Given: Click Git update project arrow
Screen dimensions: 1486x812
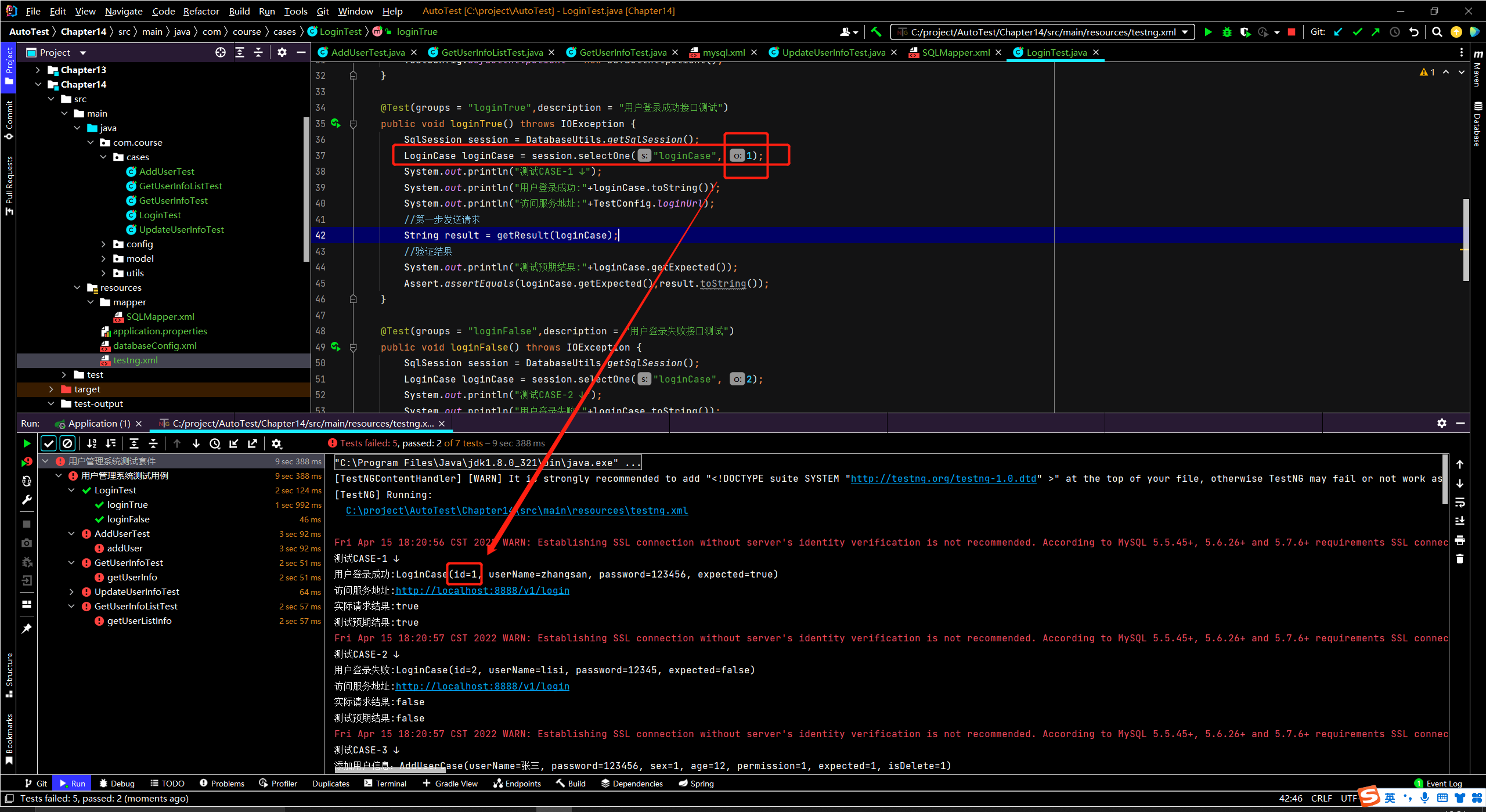Looking at the screenshot, I should [x=1338, y=32].
